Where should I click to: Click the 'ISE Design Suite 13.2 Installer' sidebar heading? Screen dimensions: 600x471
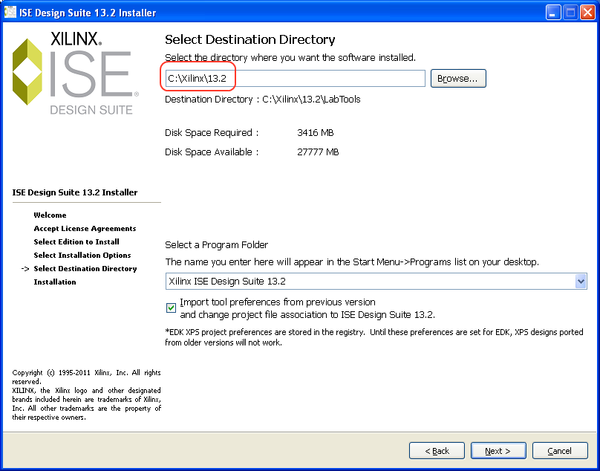pos(75,192)
